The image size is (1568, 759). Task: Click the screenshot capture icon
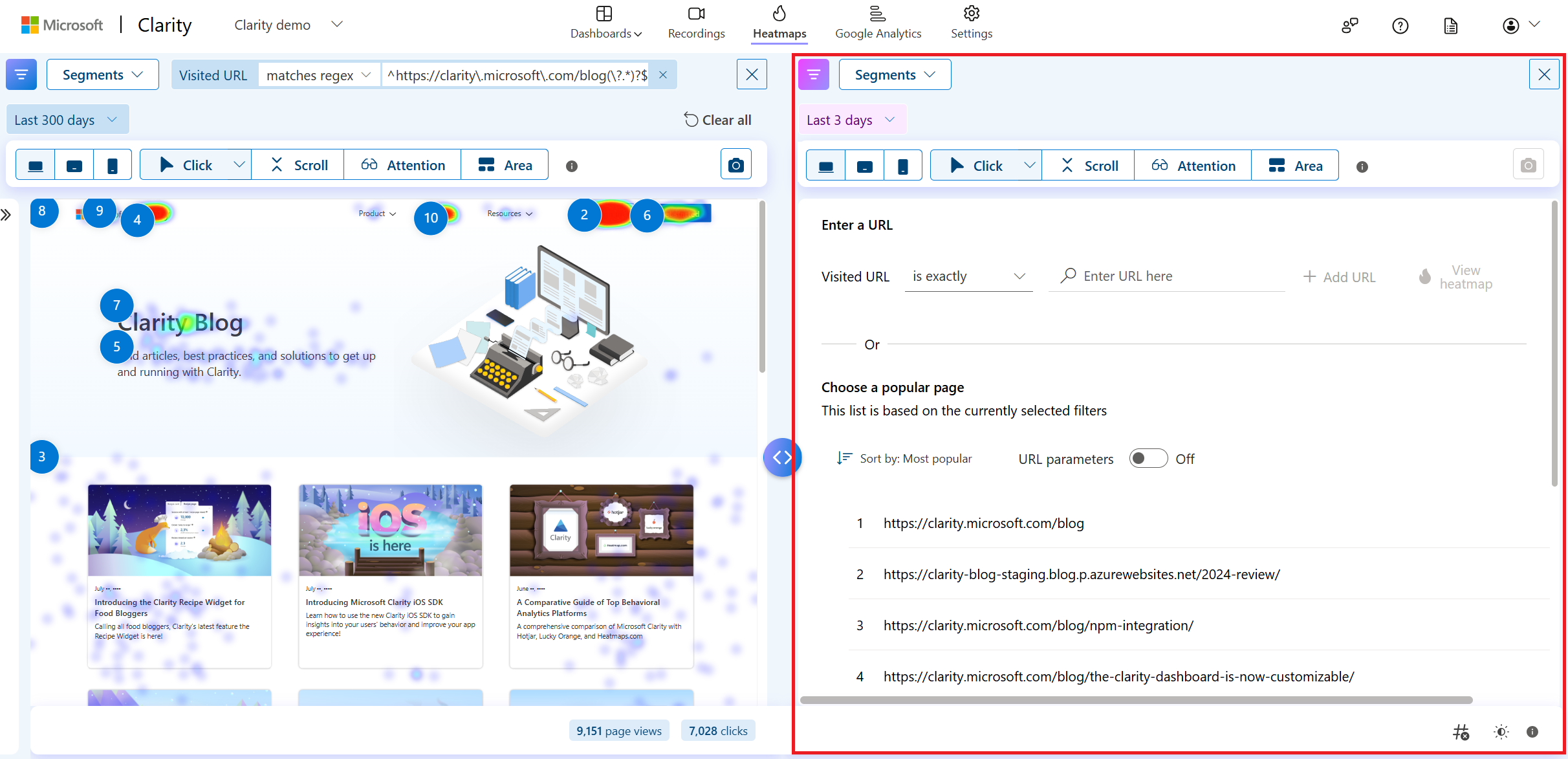737,165
